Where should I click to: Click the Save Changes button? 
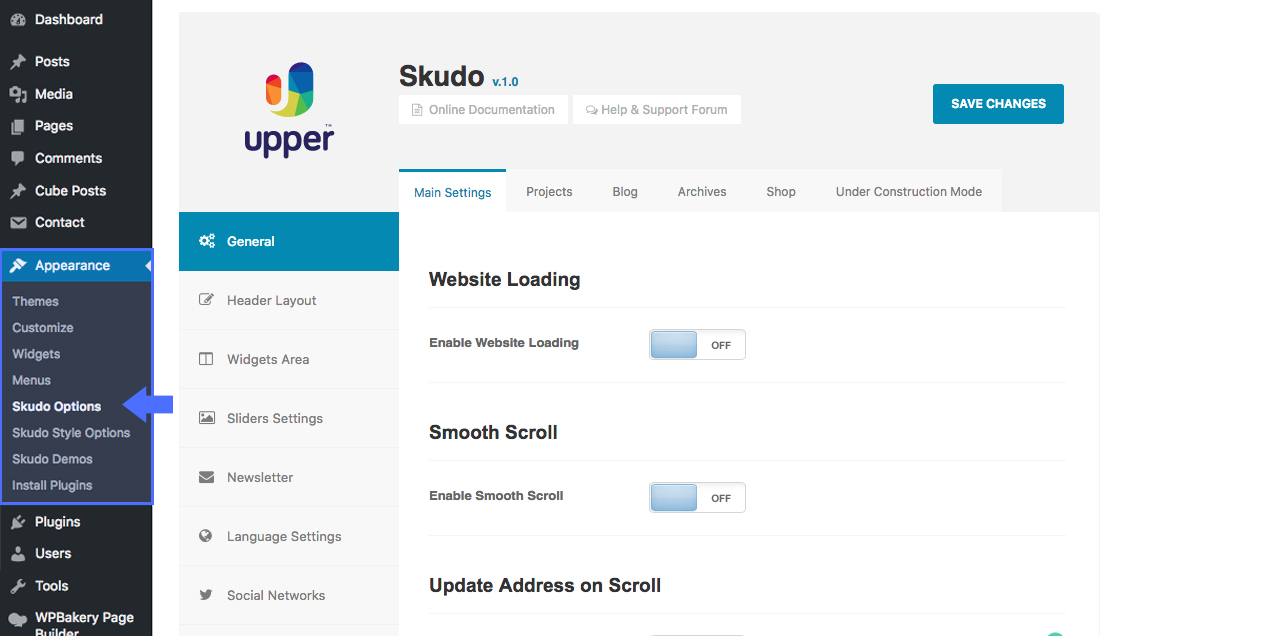click(998, 104)
